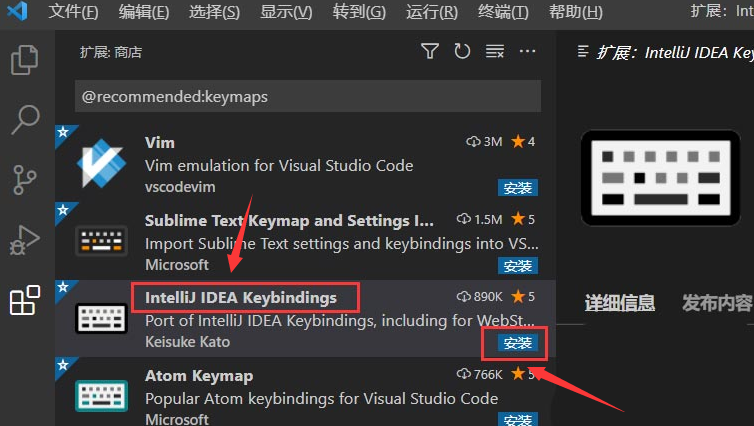Open the 帮助(H) menu
Viewport: 754px width, 426px height.
(x=576, y=12)
